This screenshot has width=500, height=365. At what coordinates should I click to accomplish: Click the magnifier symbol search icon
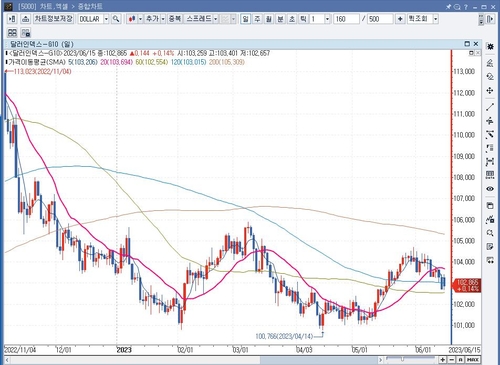pyautogui.click(x=116, y=19)
